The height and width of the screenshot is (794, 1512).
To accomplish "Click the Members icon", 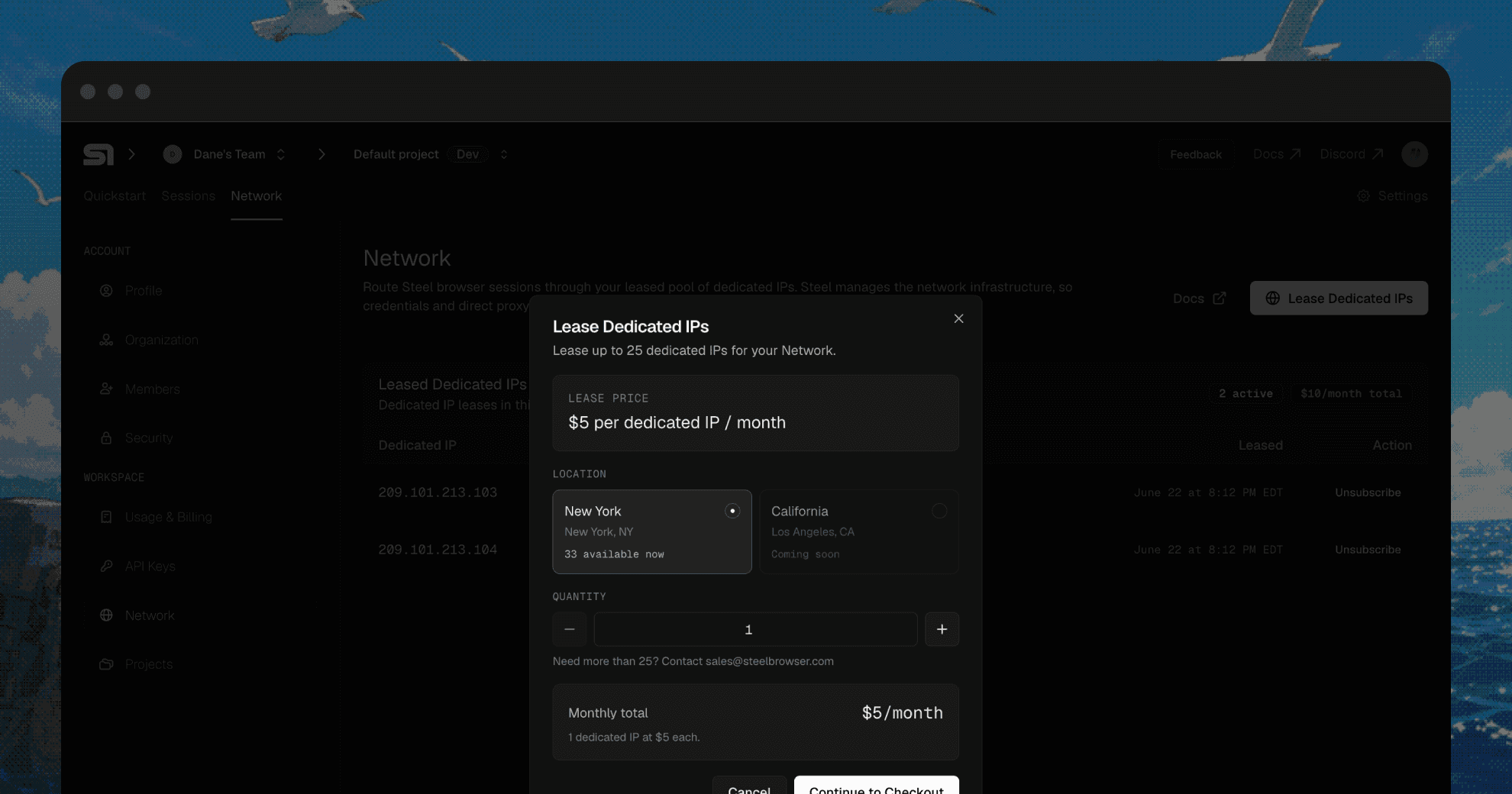I will tap(106, 389).
